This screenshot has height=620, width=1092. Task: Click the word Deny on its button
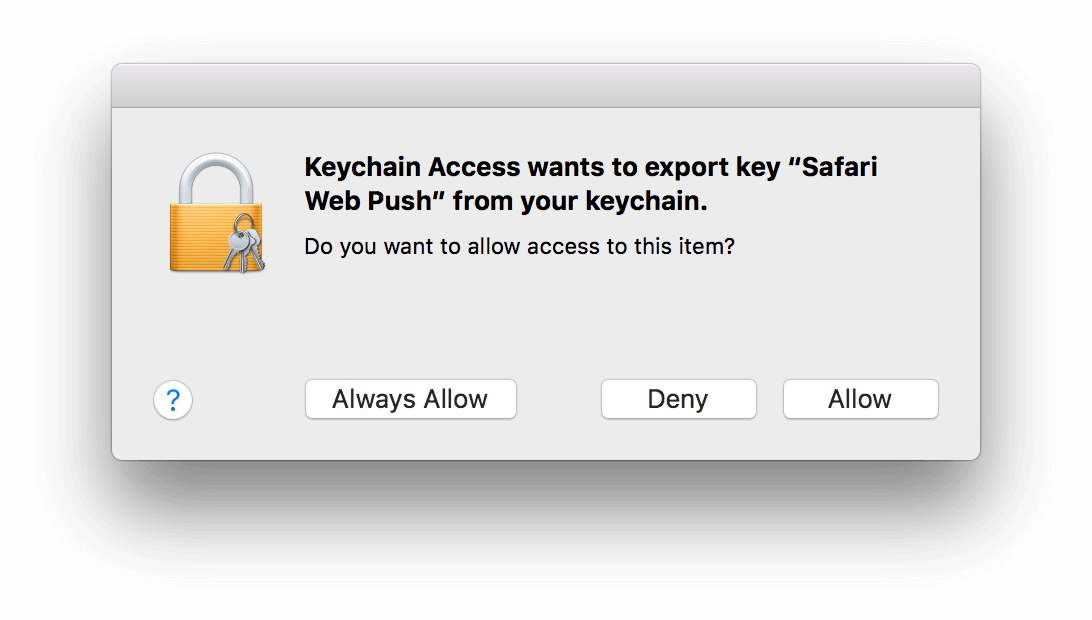(678, 400)
